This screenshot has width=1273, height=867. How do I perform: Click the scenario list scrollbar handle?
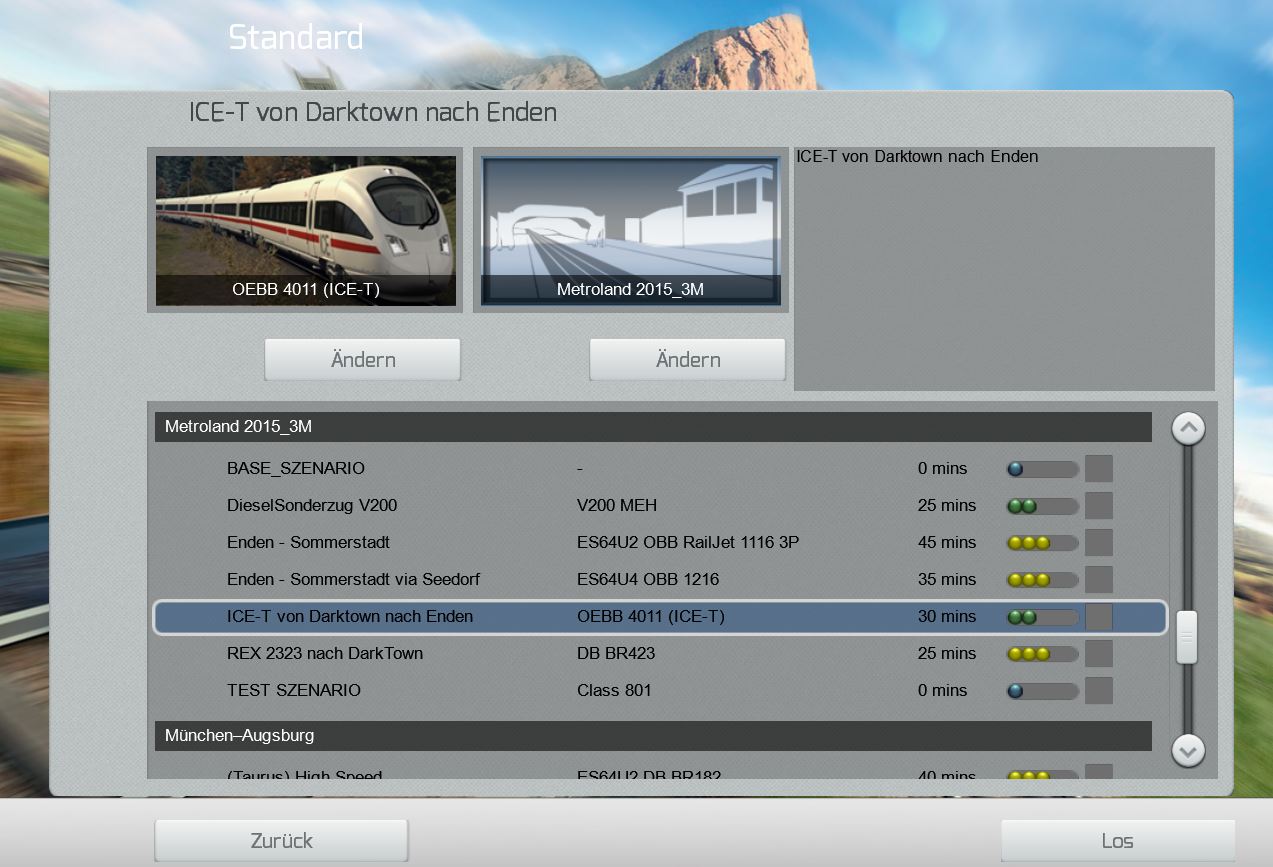pos(1187,637)
